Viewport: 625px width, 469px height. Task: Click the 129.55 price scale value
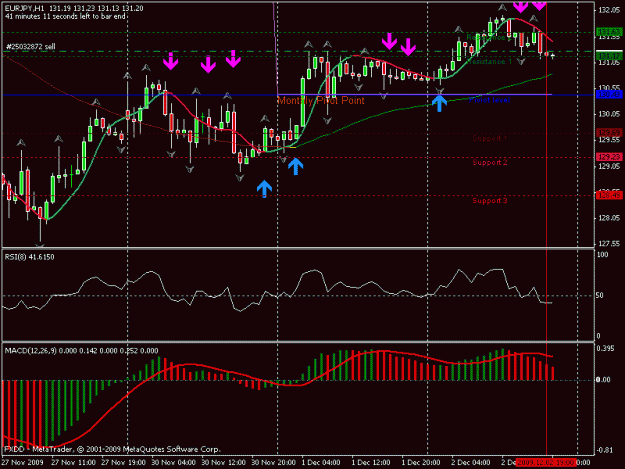[x=609, y=140]
